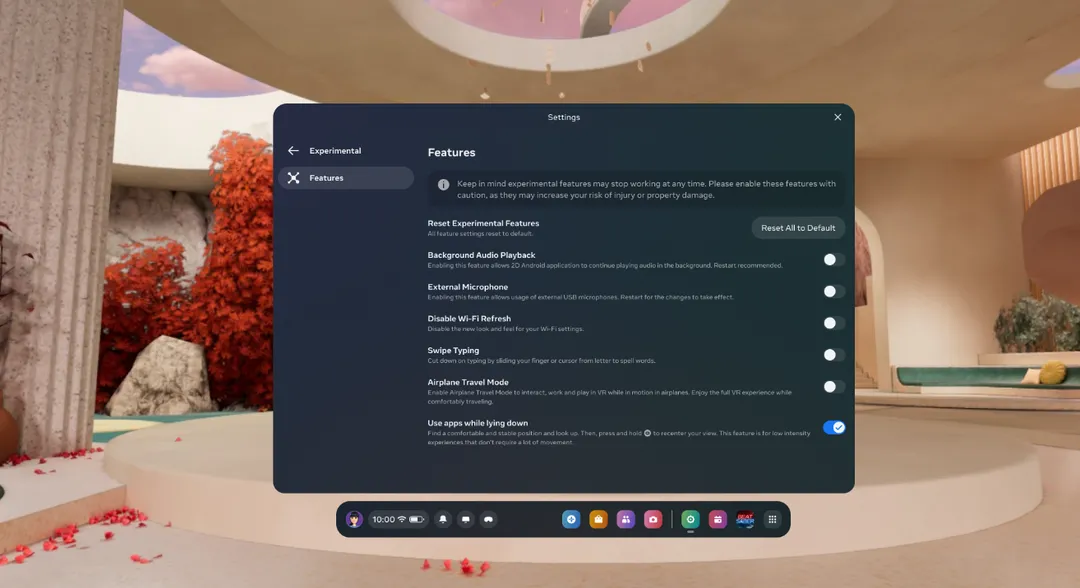This screenshot has width=1080, height=588.
Task: Enable Background Audio Playback toggle
Action: tap(833, 260)
